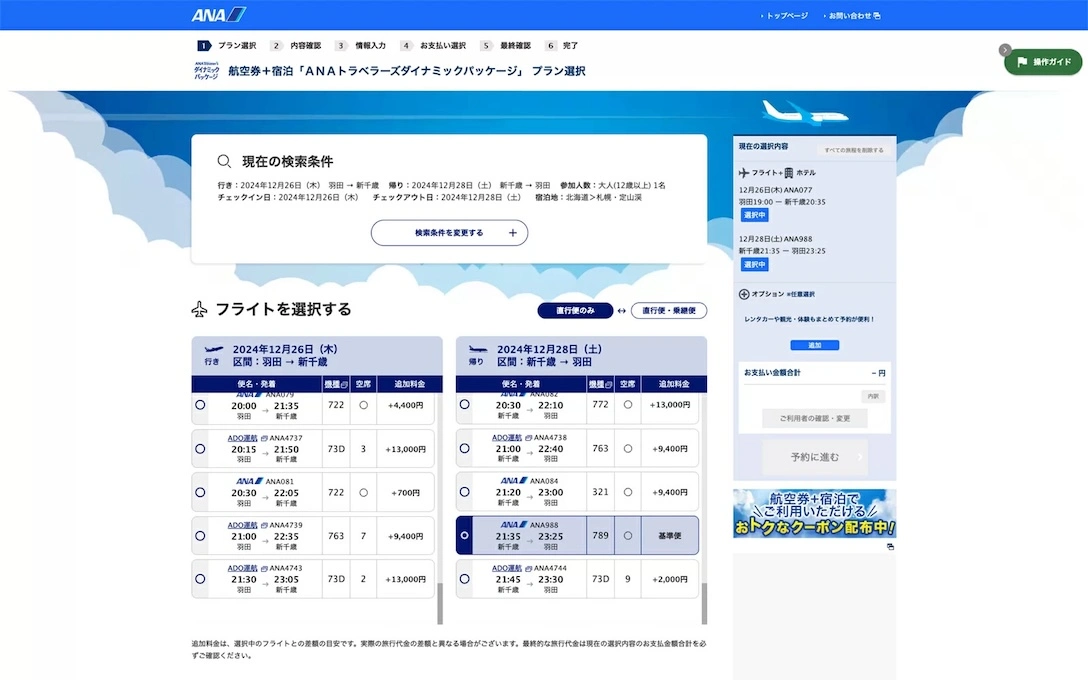Click the window icon next to ANA4743

click(264, 568)
